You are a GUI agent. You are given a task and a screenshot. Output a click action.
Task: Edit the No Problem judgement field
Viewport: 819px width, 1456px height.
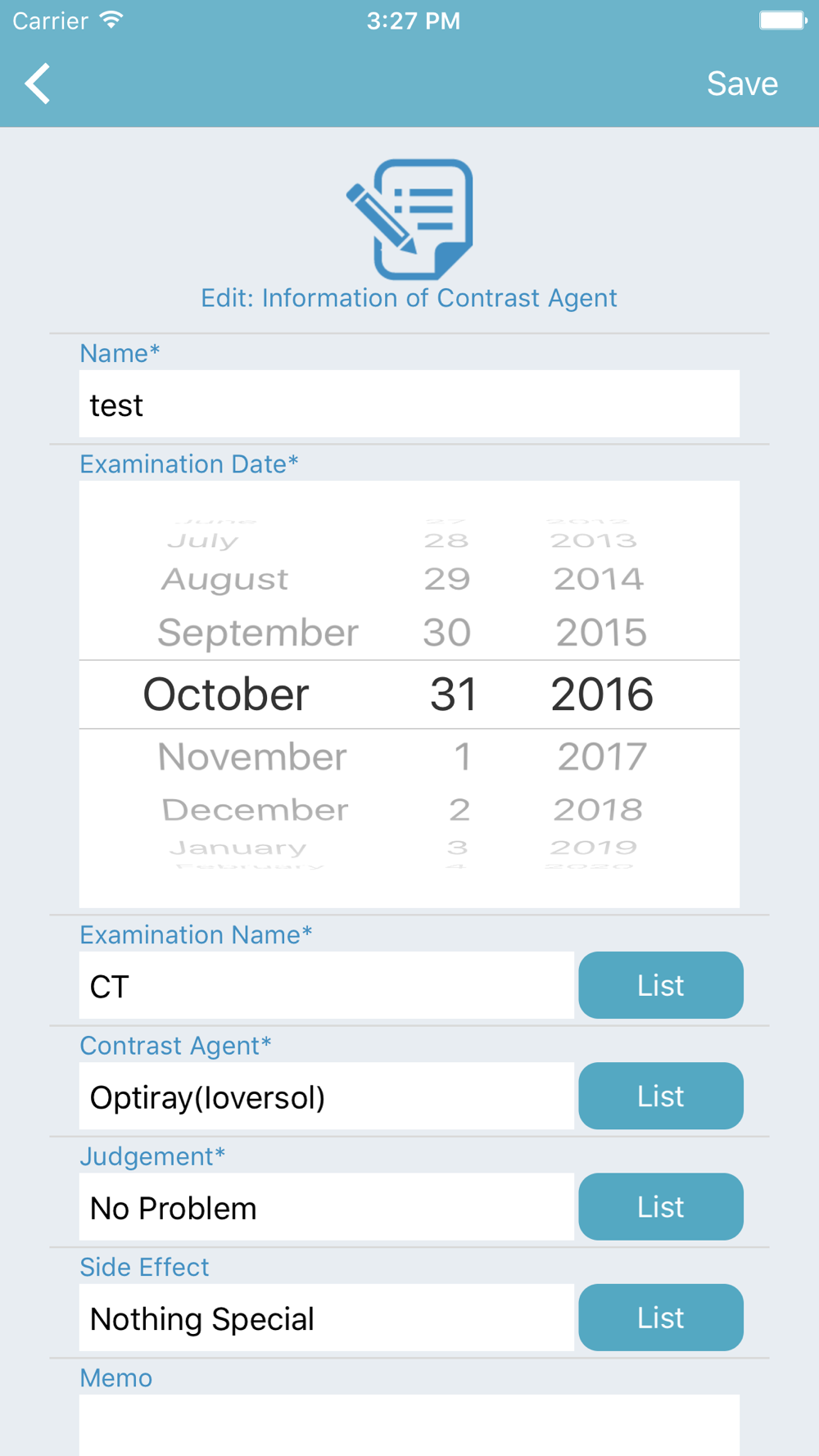327,1206
